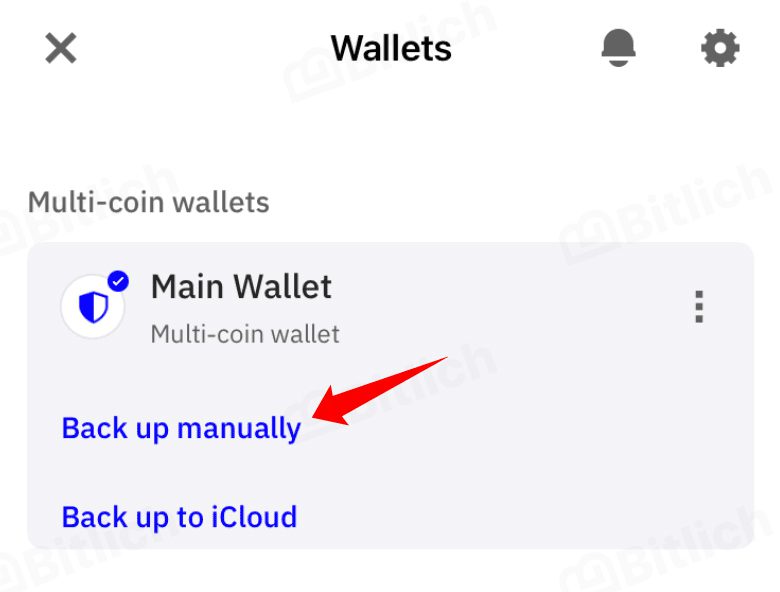Choose Back up to iCloud
The width and height of the screenshot is (780, 592).
180,517
